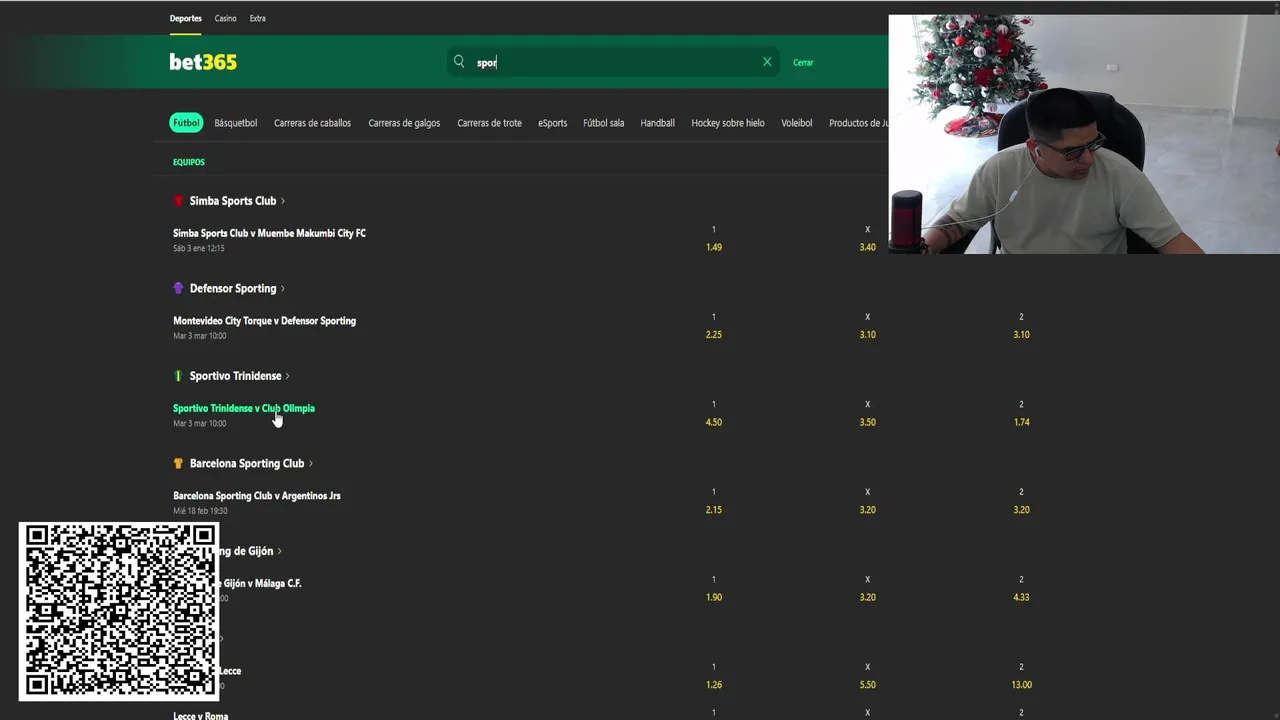Open the Casino tab
The height and width of the screenshot is (720, 1280).
click(x=226, y=18)
